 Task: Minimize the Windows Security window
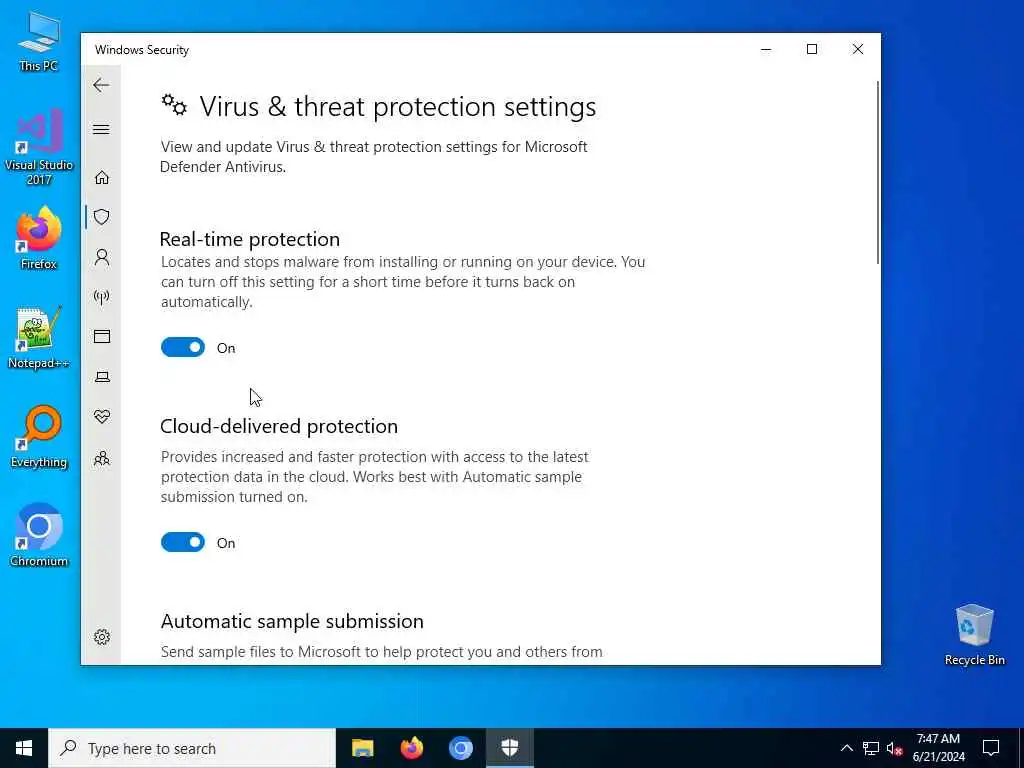[x=766, y=49]
